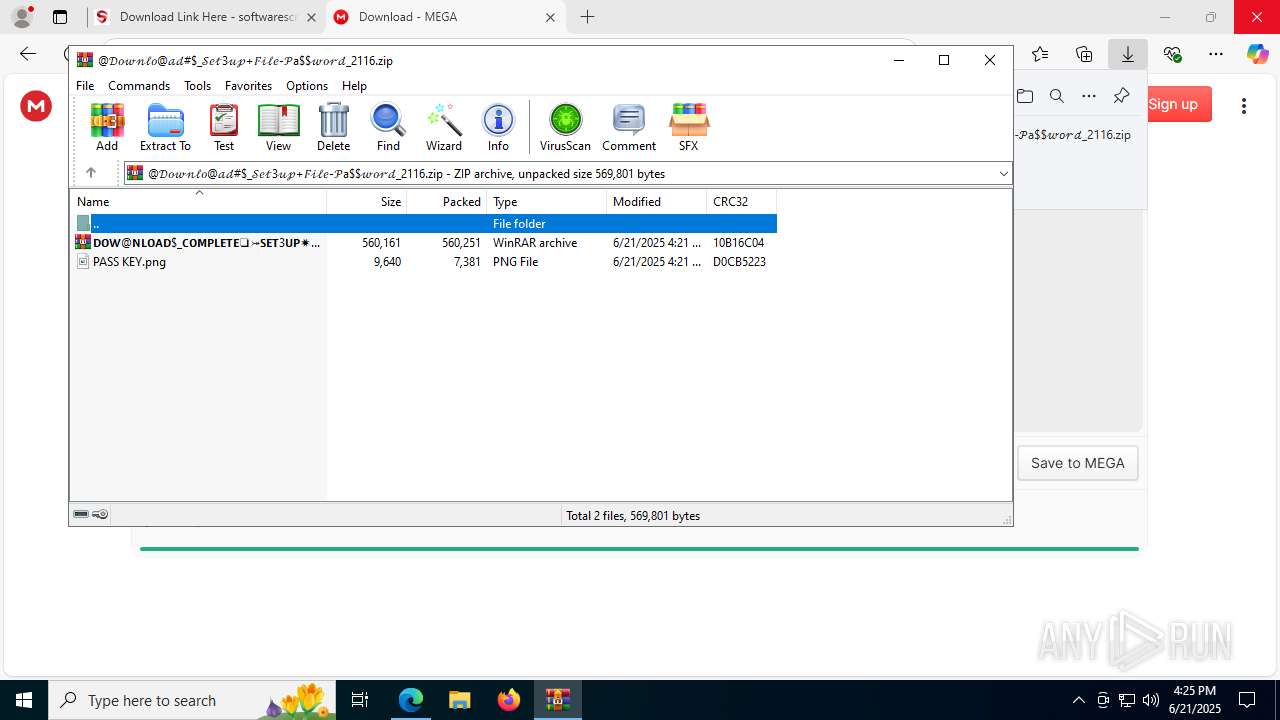Click the Delete trash can icon
Viewport: 1280px width, 720px height.
click(x=333, y=127)
